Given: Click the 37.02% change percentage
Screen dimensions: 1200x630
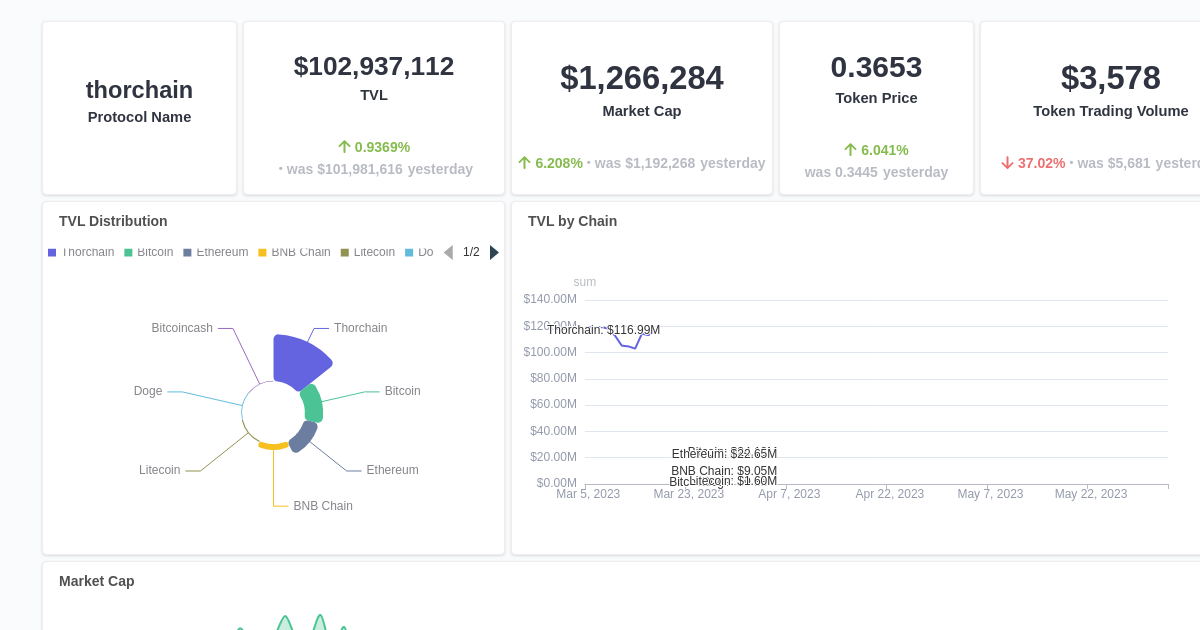Looking at the screenshot, I should (1041, 163).
